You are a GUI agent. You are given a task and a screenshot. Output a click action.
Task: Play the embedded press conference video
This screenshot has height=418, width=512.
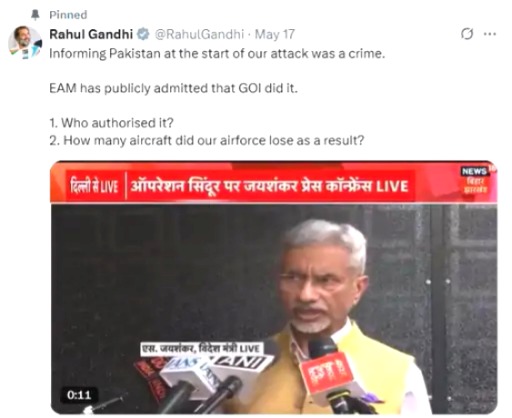coord(273,287)
